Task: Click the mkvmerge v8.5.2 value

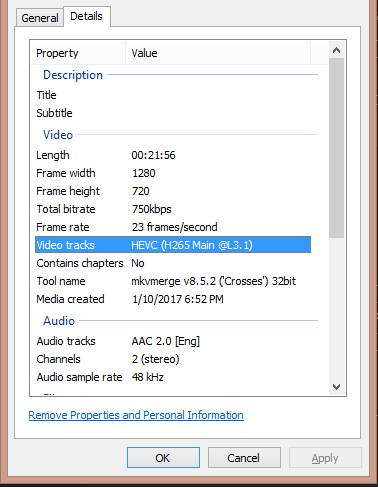Action: pos(213,281)
